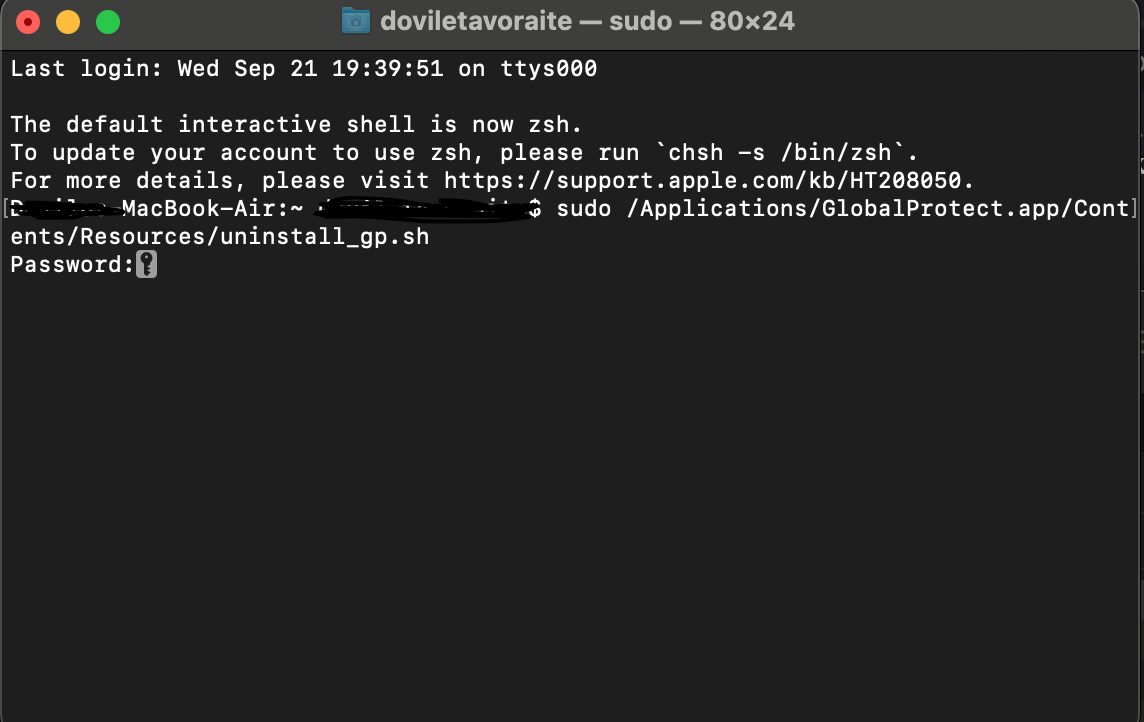1144x722 pixels.
Task: Click the Password: prompt text
Action: (72, 264)
